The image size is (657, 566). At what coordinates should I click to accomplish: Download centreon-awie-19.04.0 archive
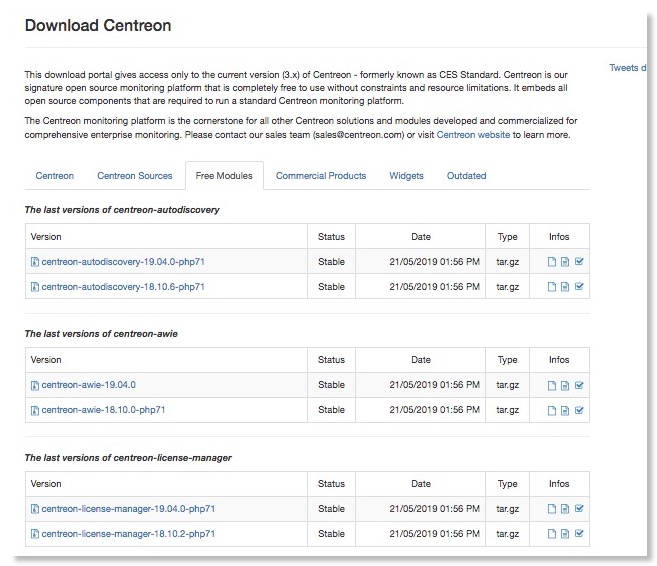click(88, 385)
